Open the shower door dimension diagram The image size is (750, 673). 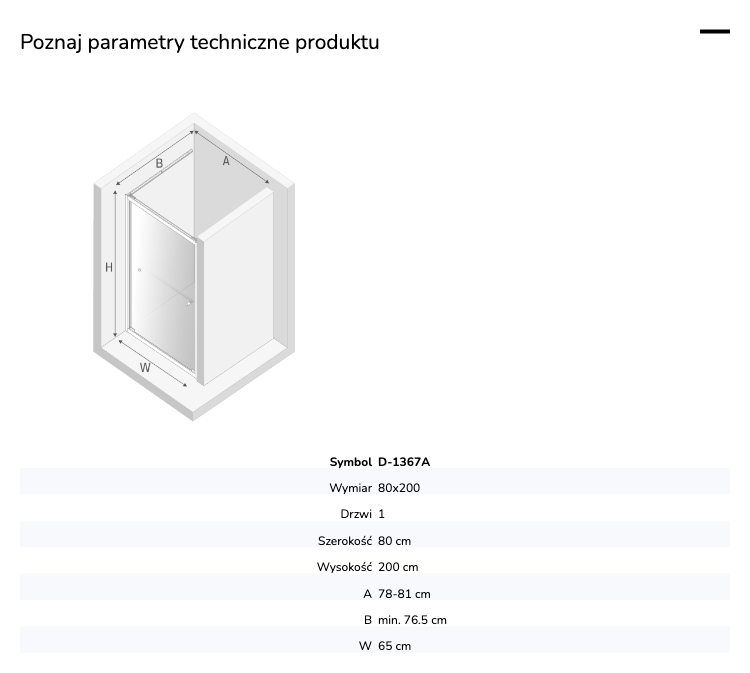[x=194, y=267]
